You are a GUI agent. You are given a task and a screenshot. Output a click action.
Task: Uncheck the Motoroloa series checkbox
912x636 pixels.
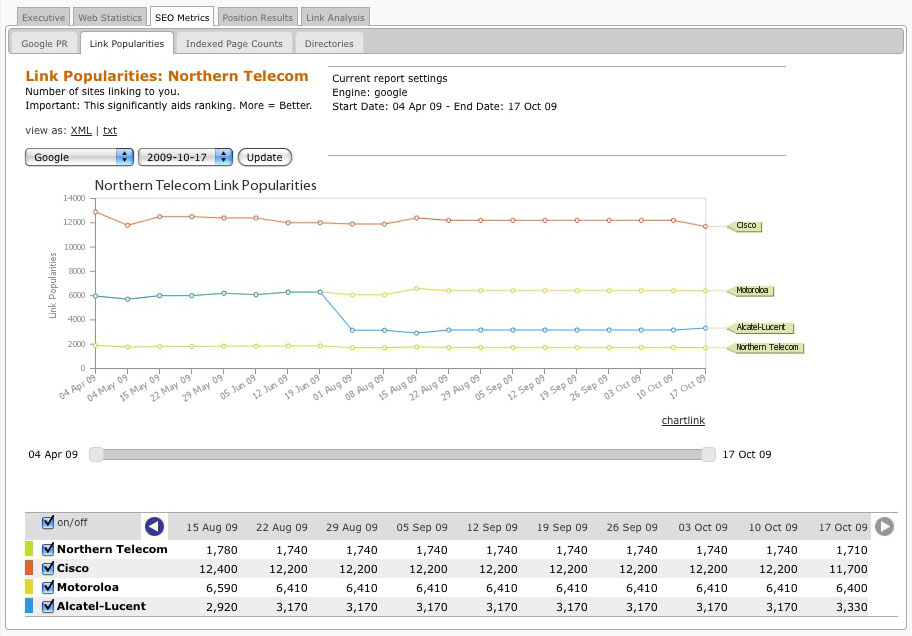click(48, 587)
